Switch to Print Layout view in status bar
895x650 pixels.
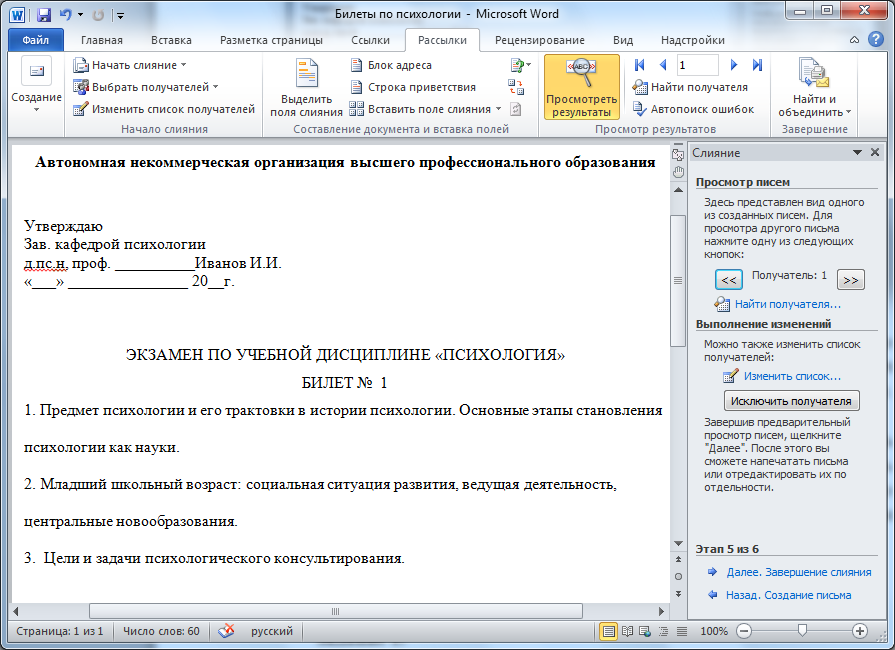point(608,632)
